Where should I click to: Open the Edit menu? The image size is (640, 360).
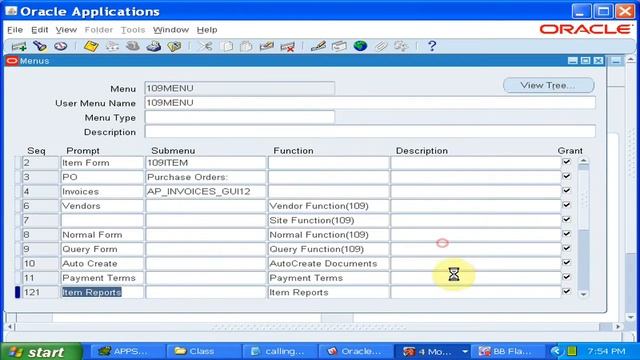click(x=40, y=30)
